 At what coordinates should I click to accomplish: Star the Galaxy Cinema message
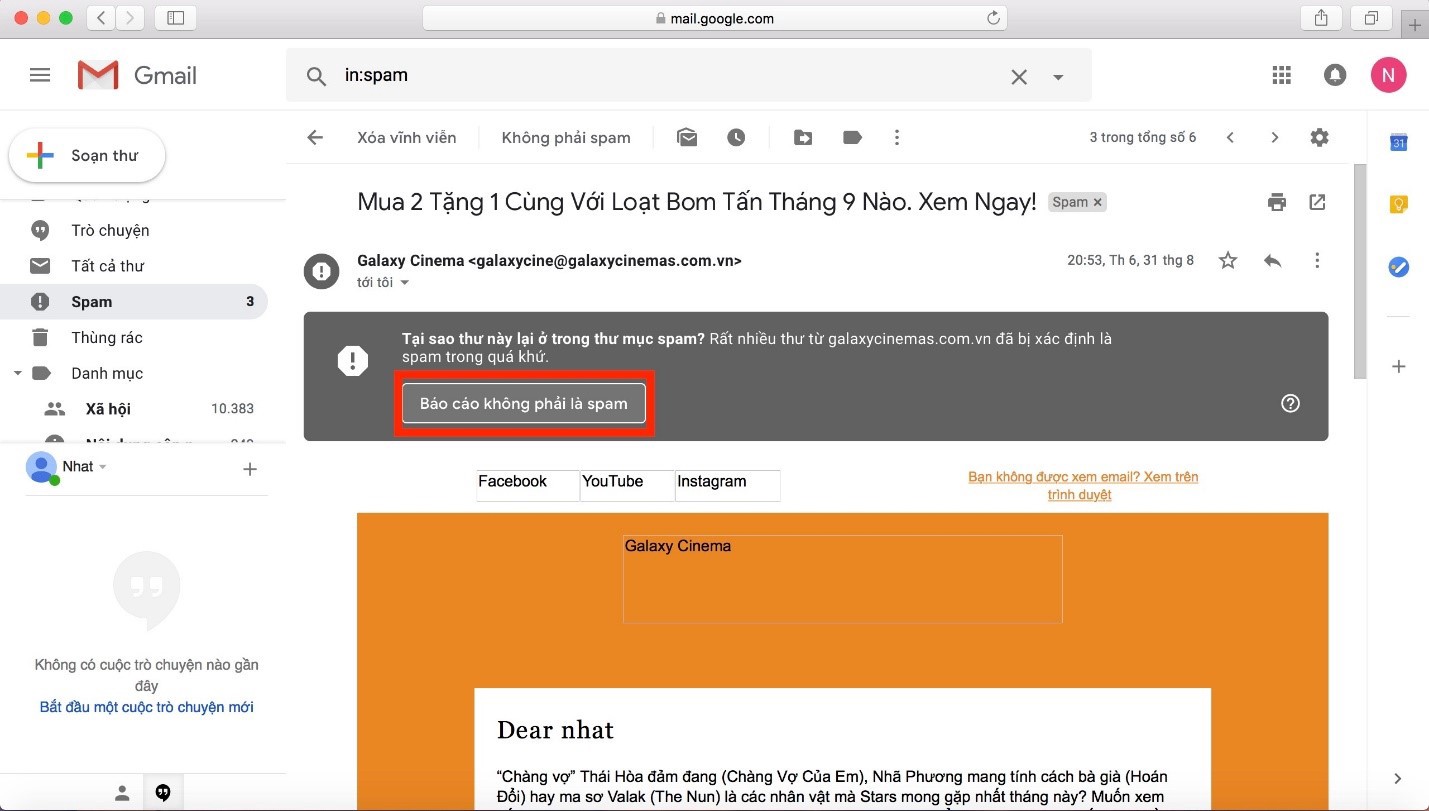point(1228,261)
